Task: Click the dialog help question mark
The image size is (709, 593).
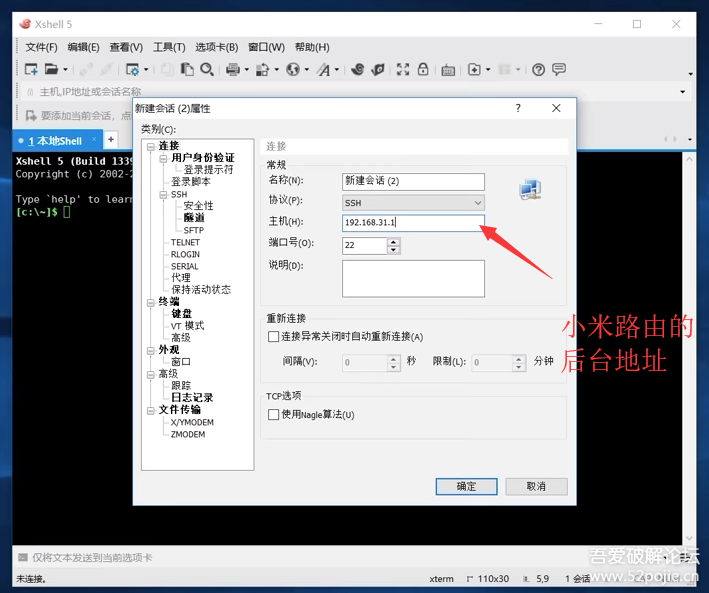Action: (x=518, y=108)
